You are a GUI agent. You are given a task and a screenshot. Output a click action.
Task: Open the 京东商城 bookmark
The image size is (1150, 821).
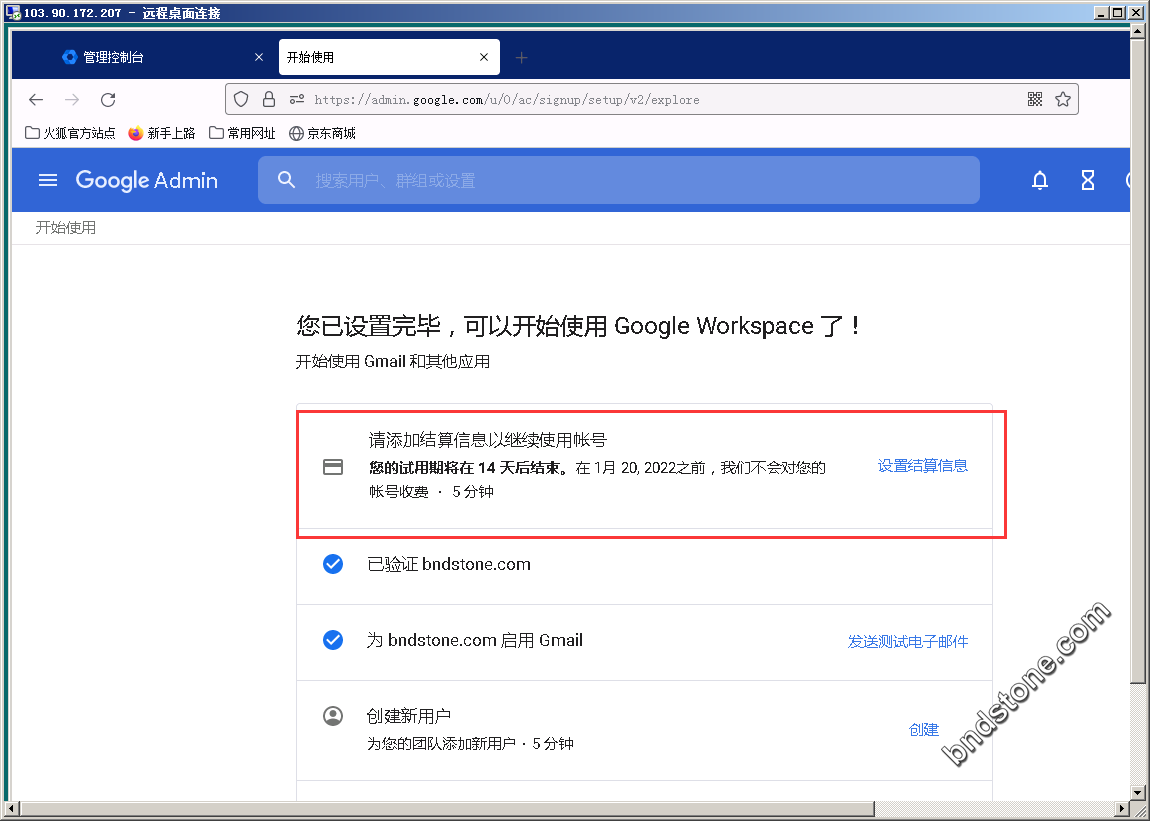click(323, 133)
